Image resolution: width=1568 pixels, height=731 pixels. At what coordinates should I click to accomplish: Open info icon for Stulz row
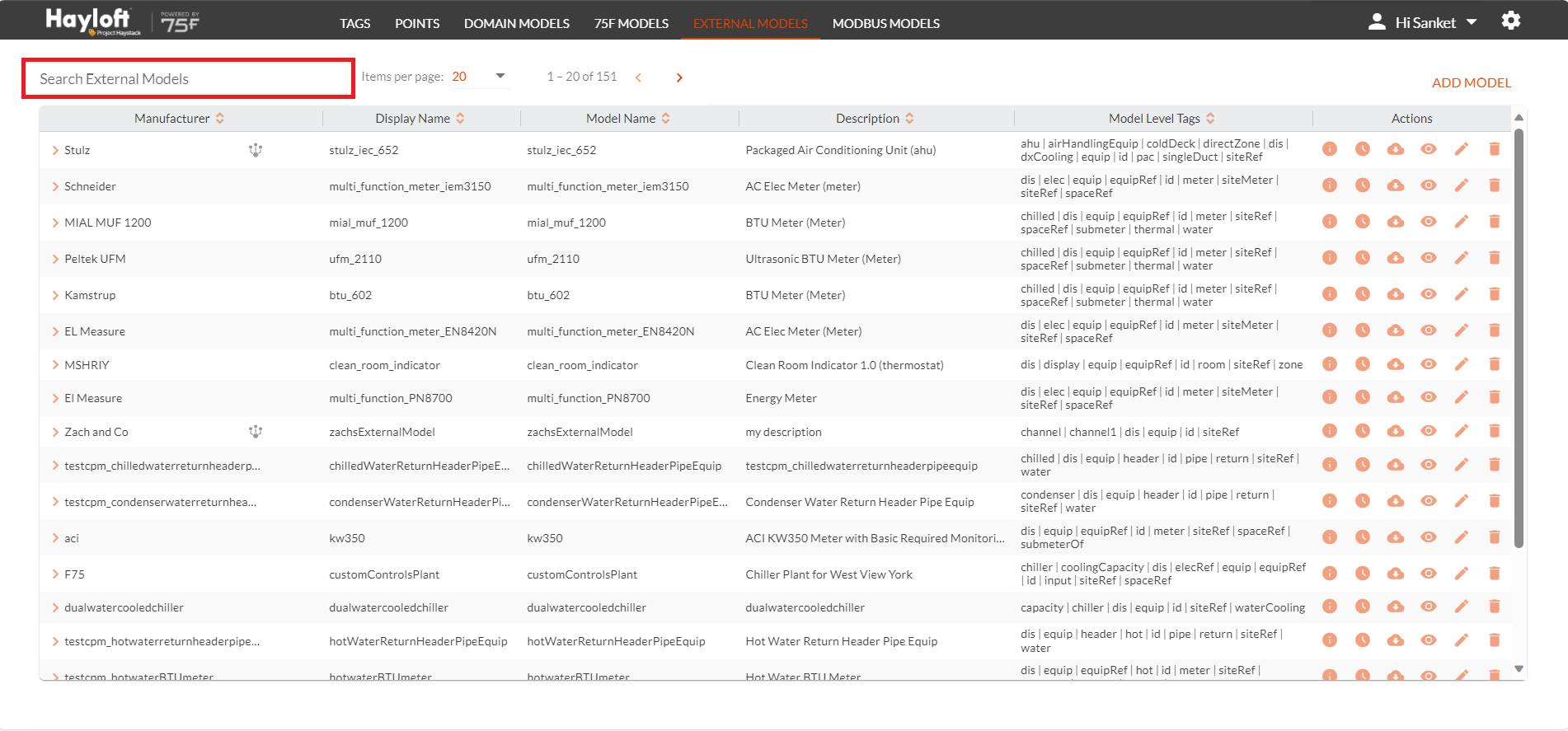pyautogui.click(x=1329, y=149)
